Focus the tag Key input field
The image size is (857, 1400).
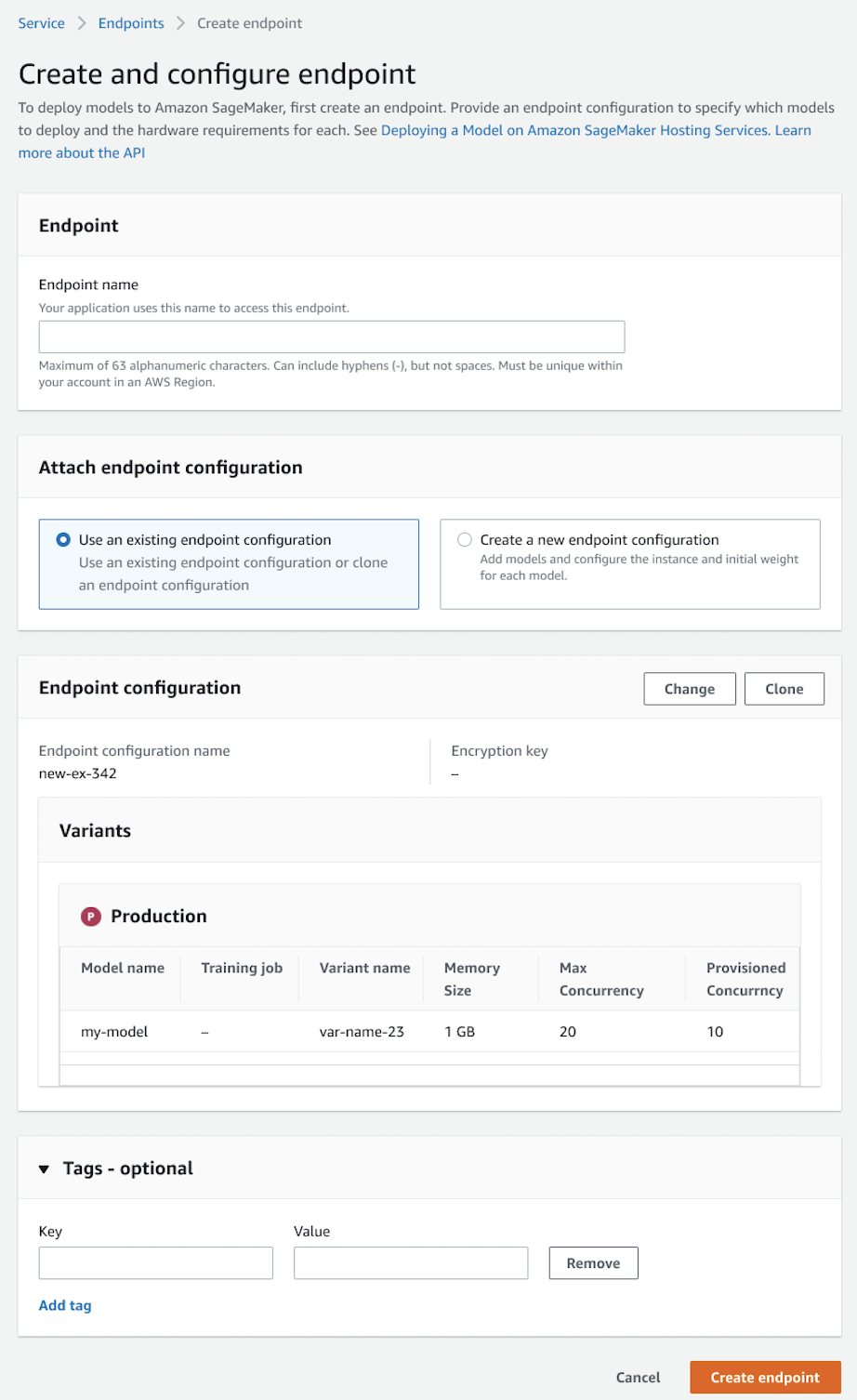coord(155,1262)
